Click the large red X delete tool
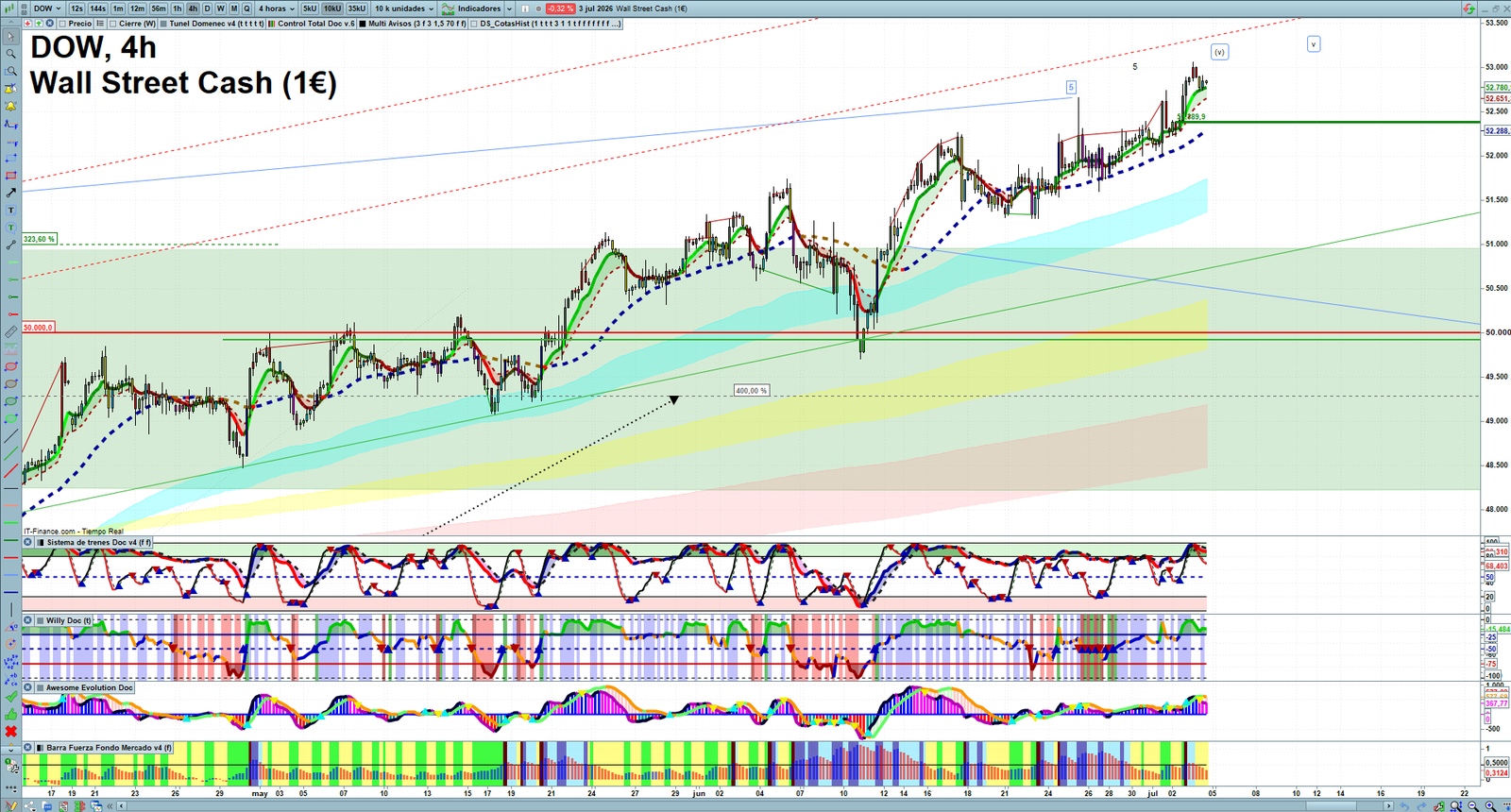1511x812 pixels. (11, 732)
